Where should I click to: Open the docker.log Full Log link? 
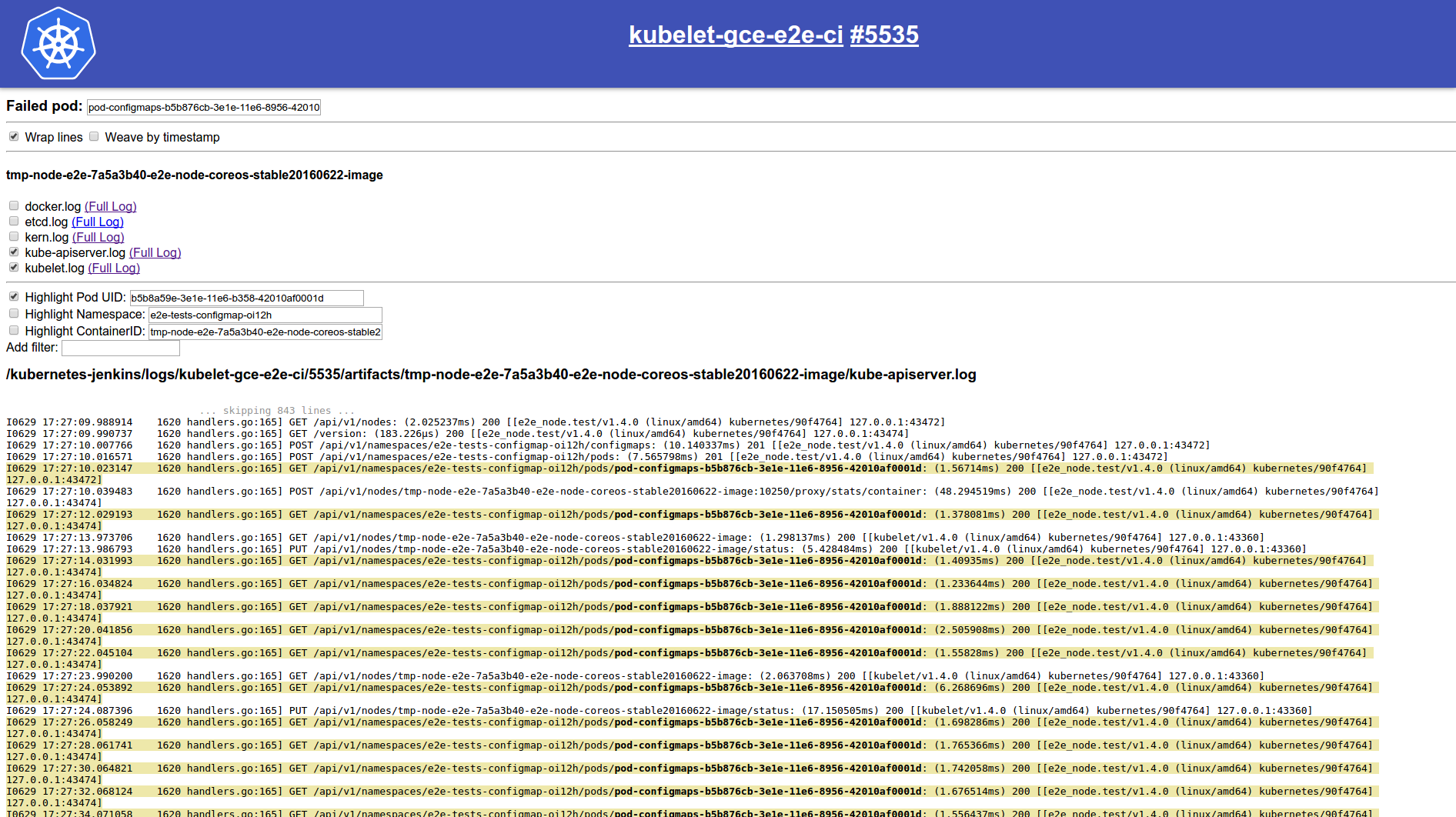pos(110,206)
